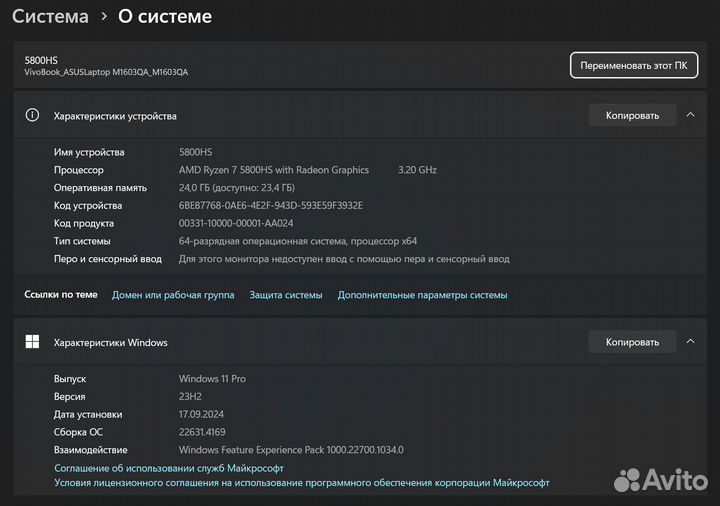Open Дополнительные параметры системы link
This screenshot has width=720, height=506.
pyautogui.click(x=422, y=295)
